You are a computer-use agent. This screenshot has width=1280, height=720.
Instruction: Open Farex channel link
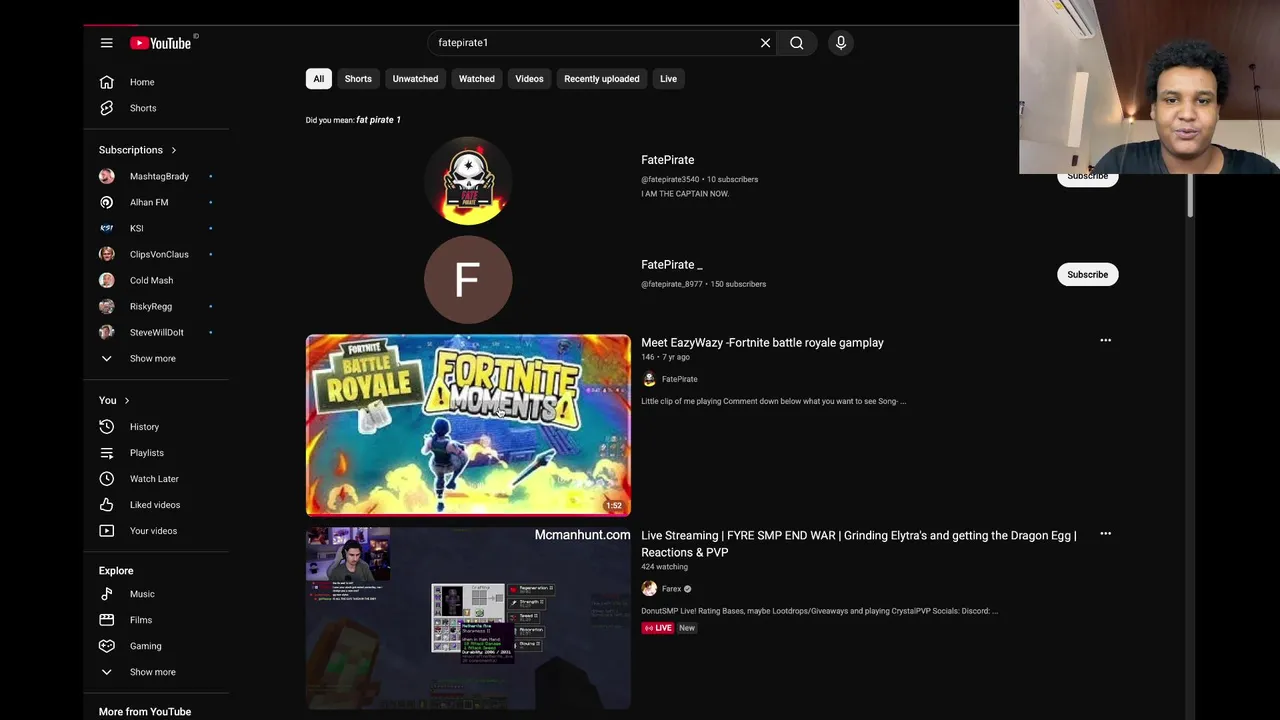pyautogui.click(x=671, y=589)
